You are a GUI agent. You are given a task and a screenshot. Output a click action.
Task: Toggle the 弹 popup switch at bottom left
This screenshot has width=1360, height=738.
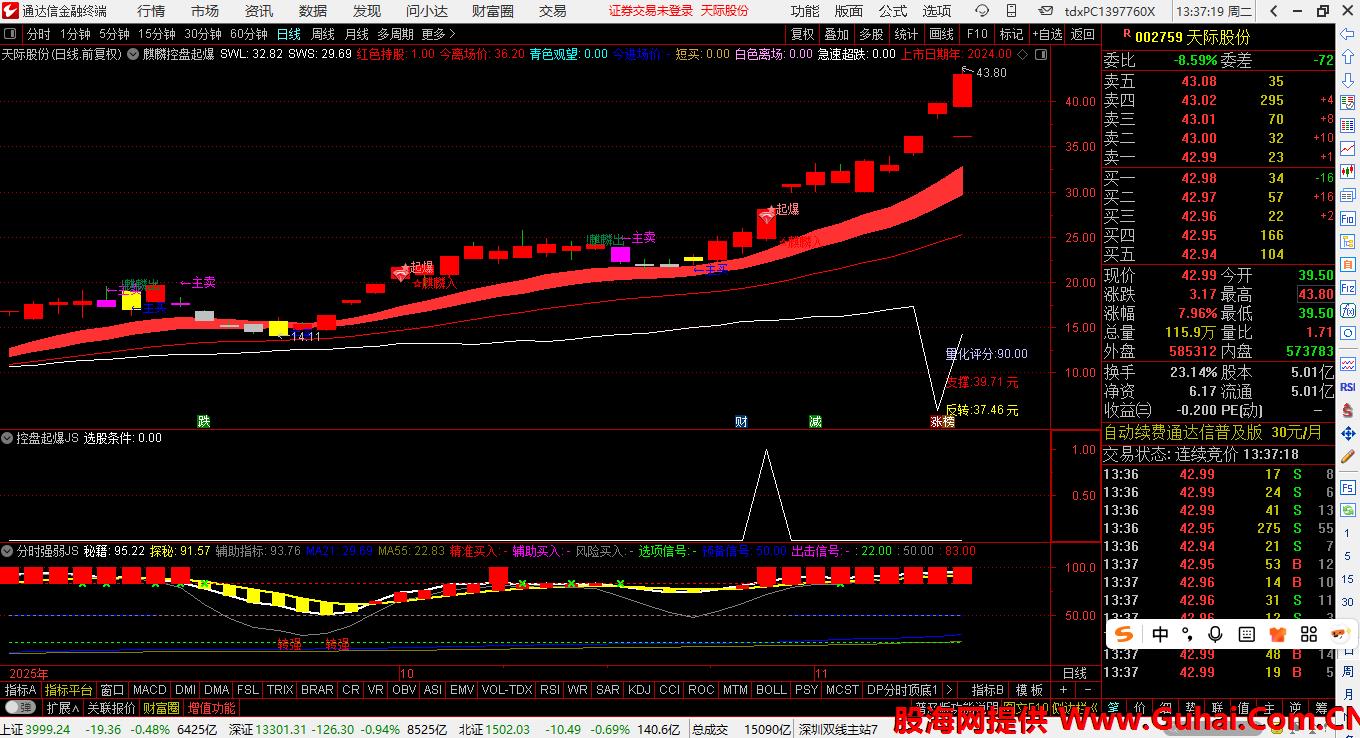point(19,708)
